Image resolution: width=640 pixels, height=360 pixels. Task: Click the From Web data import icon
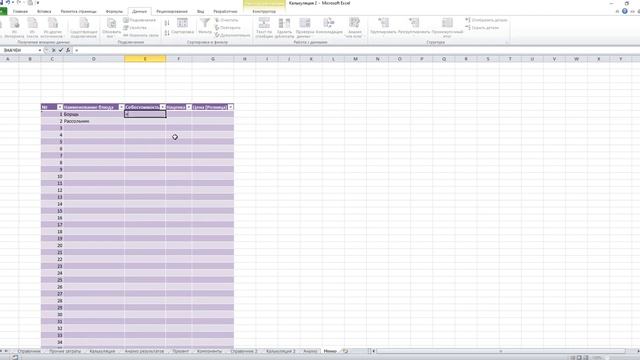15,27
